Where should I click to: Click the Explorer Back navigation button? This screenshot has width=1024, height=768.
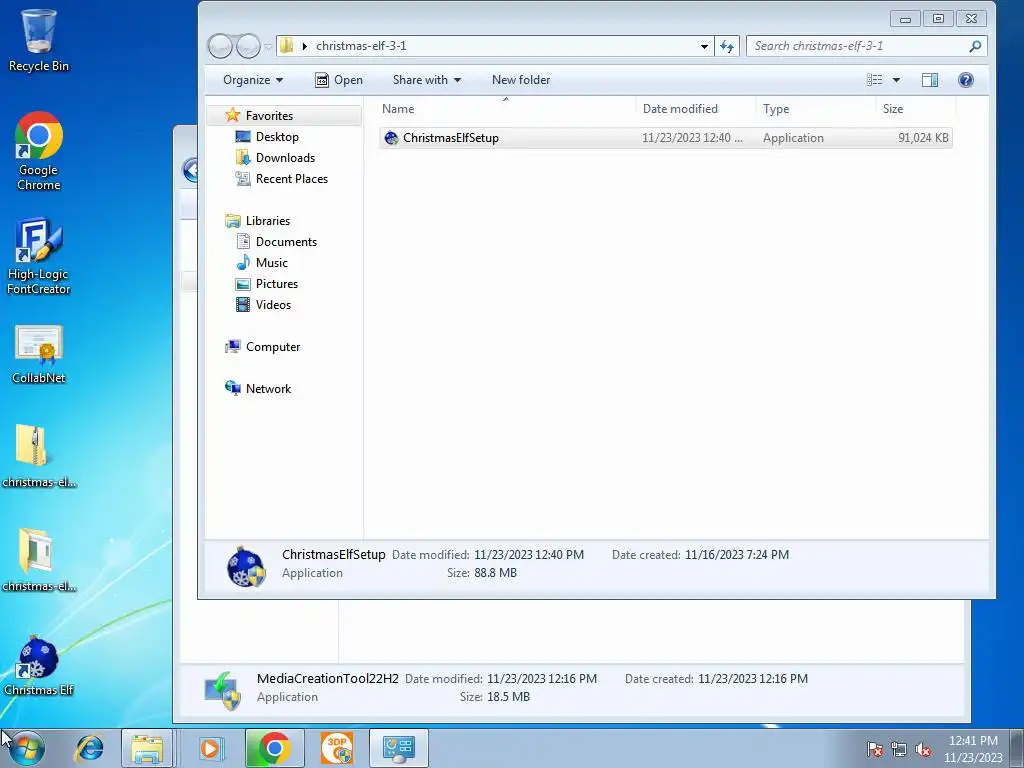220,46
